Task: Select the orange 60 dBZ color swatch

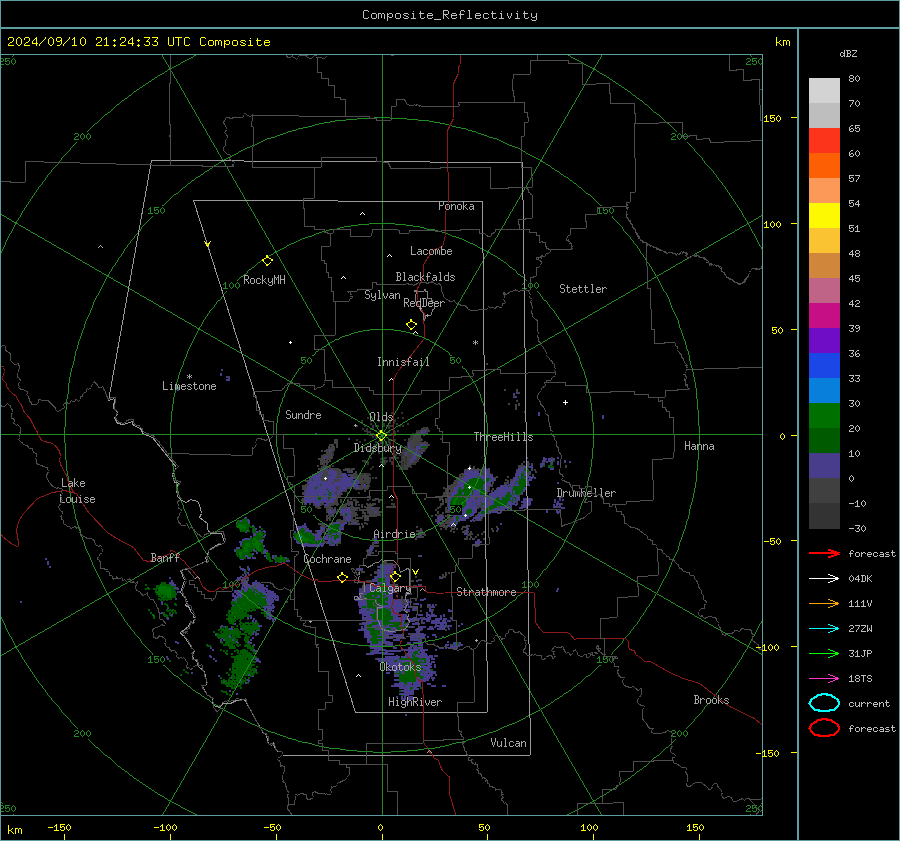Action: tap(824, 166)
